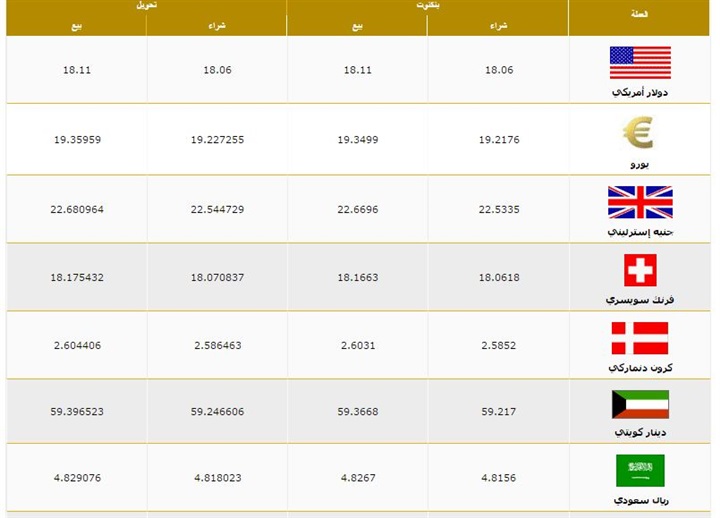Click the Saudi Arabian flag icon
Image resolution: width=720 pixels, height=518 pixels.
point(640,471)
